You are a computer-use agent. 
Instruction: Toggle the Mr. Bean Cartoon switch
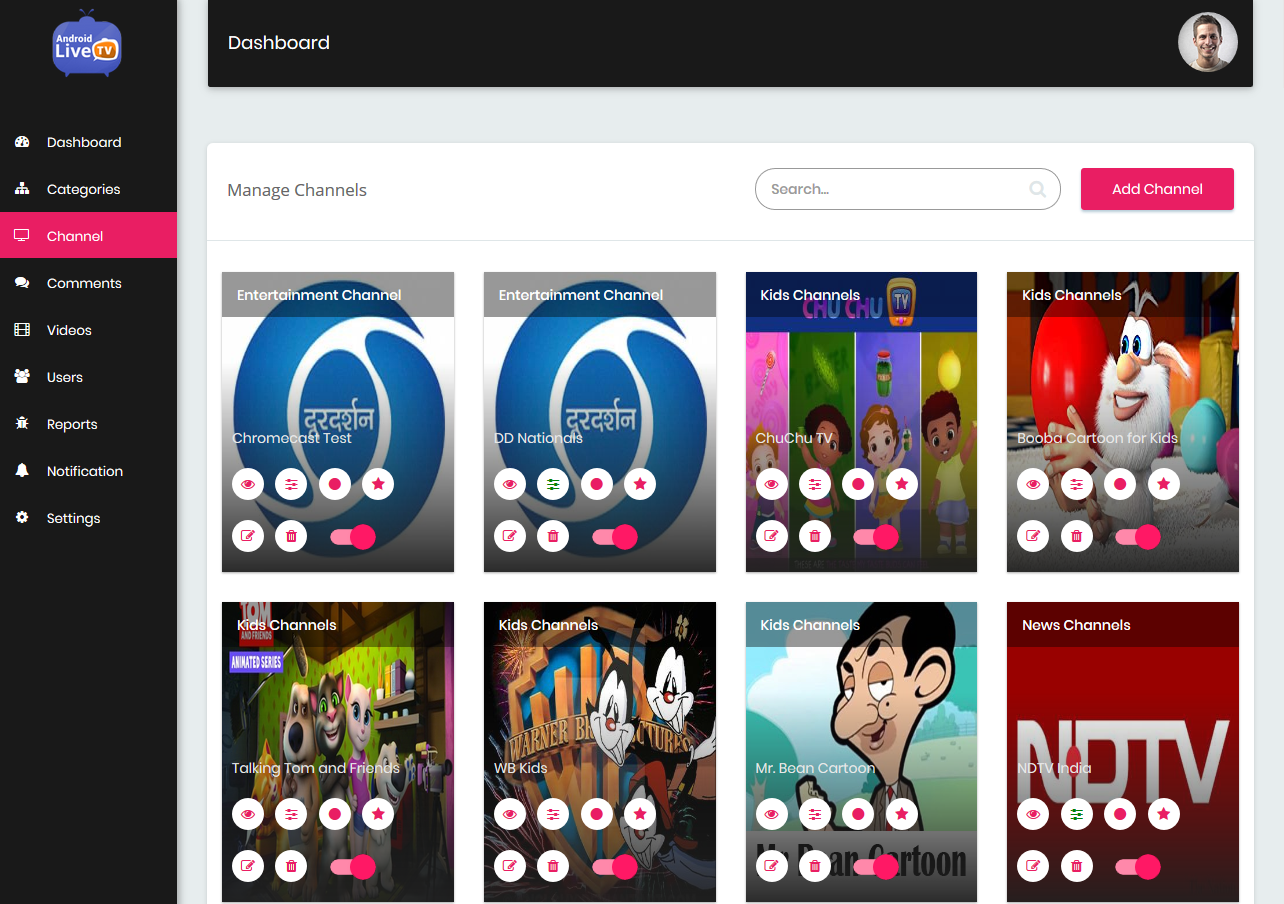click(x=876, y=867)
